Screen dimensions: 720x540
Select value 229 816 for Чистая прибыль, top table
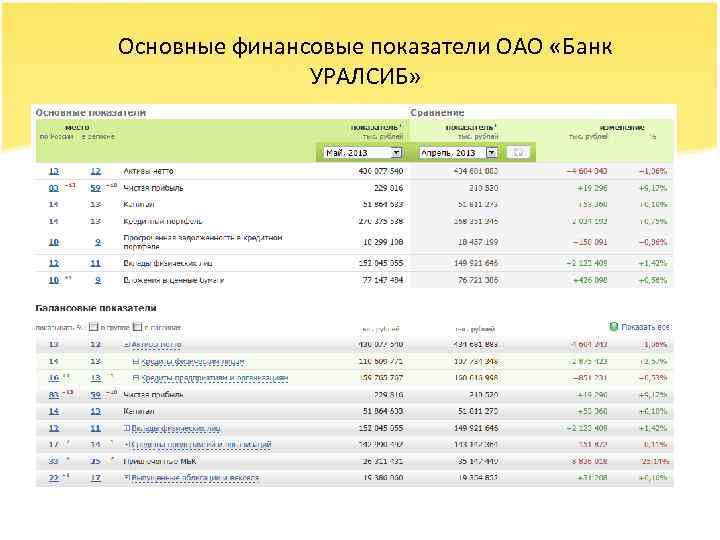click(x=388, y=188)
